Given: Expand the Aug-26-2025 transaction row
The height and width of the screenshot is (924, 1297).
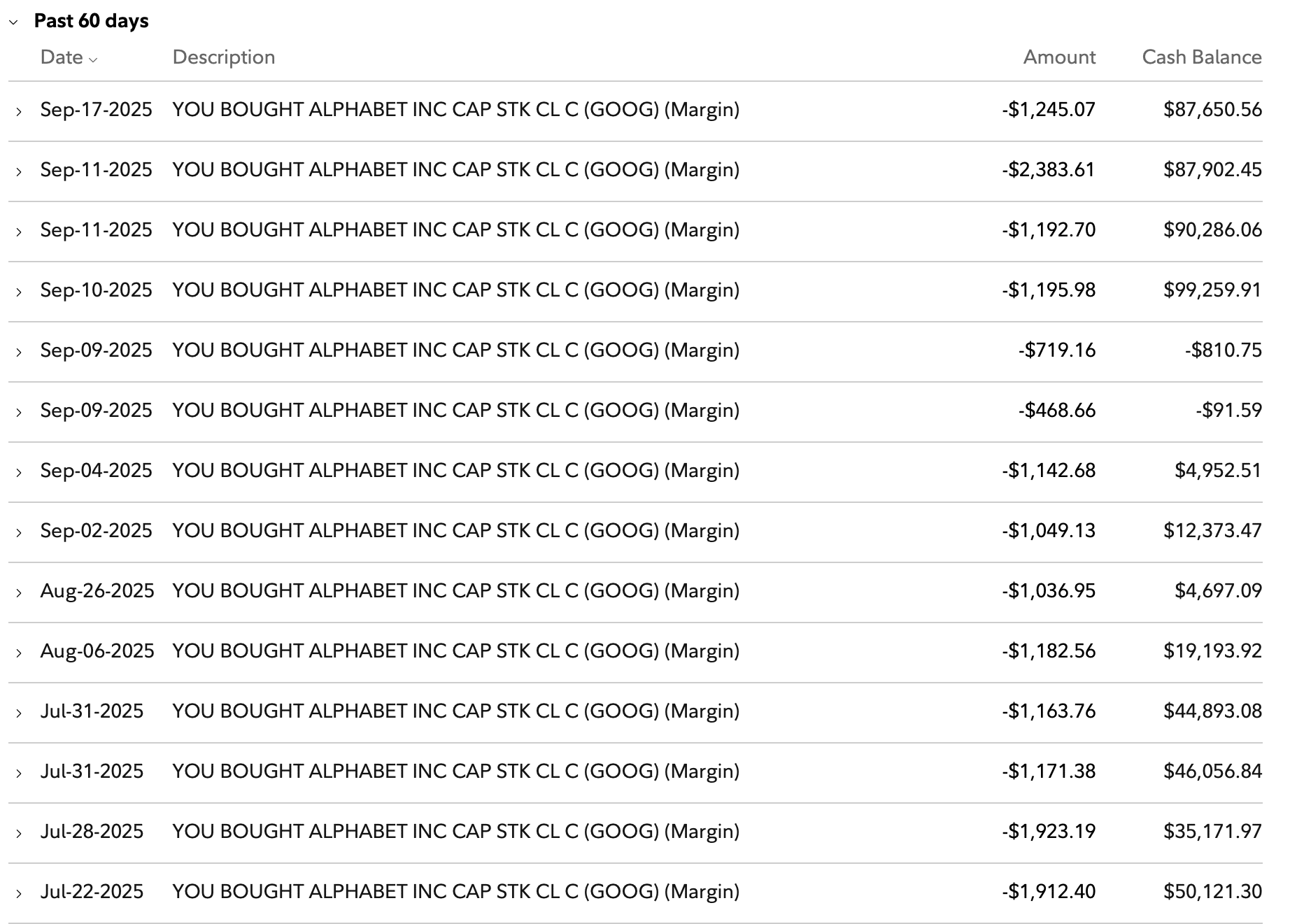Looking at the screenshot, I should point(17,590).
